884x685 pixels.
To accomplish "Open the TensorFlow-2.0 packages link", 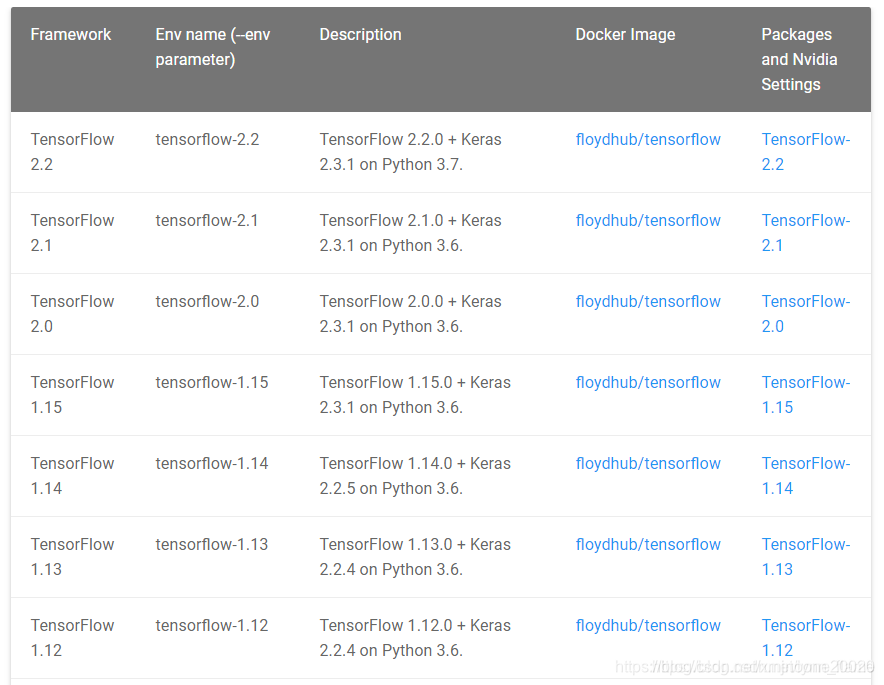I will 806,314.
